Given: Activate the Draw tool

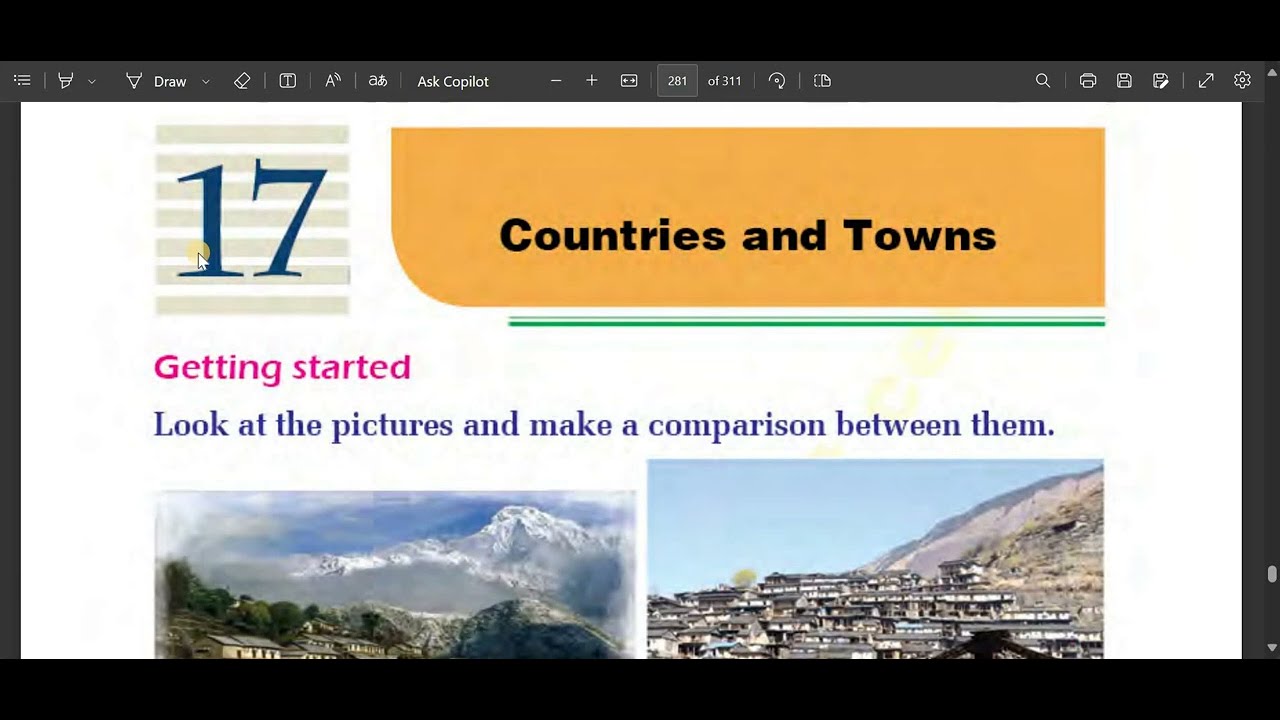Looking at the screenshot, I should (156, 81).
